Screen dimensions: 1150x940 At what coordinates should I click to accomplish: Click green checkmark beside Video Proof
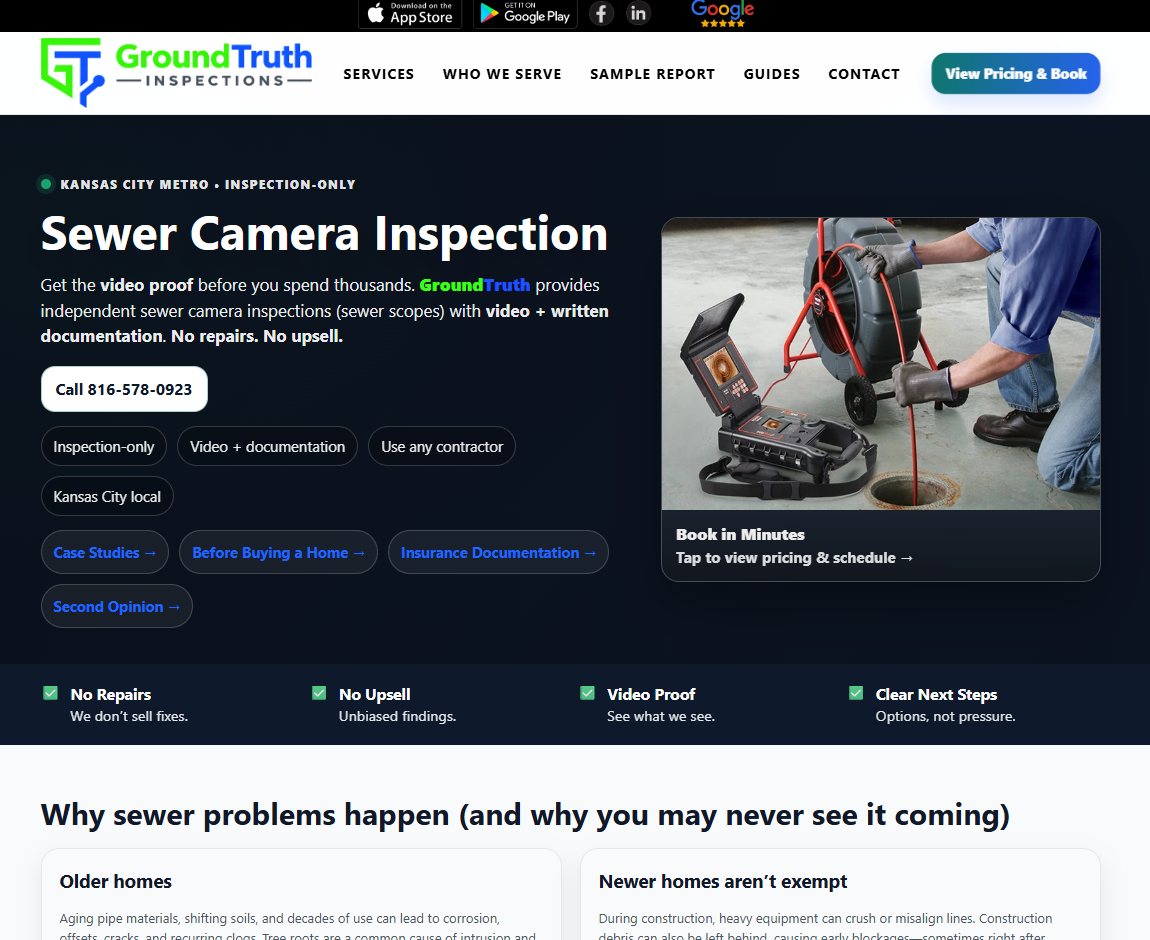[x=587, y=693]
